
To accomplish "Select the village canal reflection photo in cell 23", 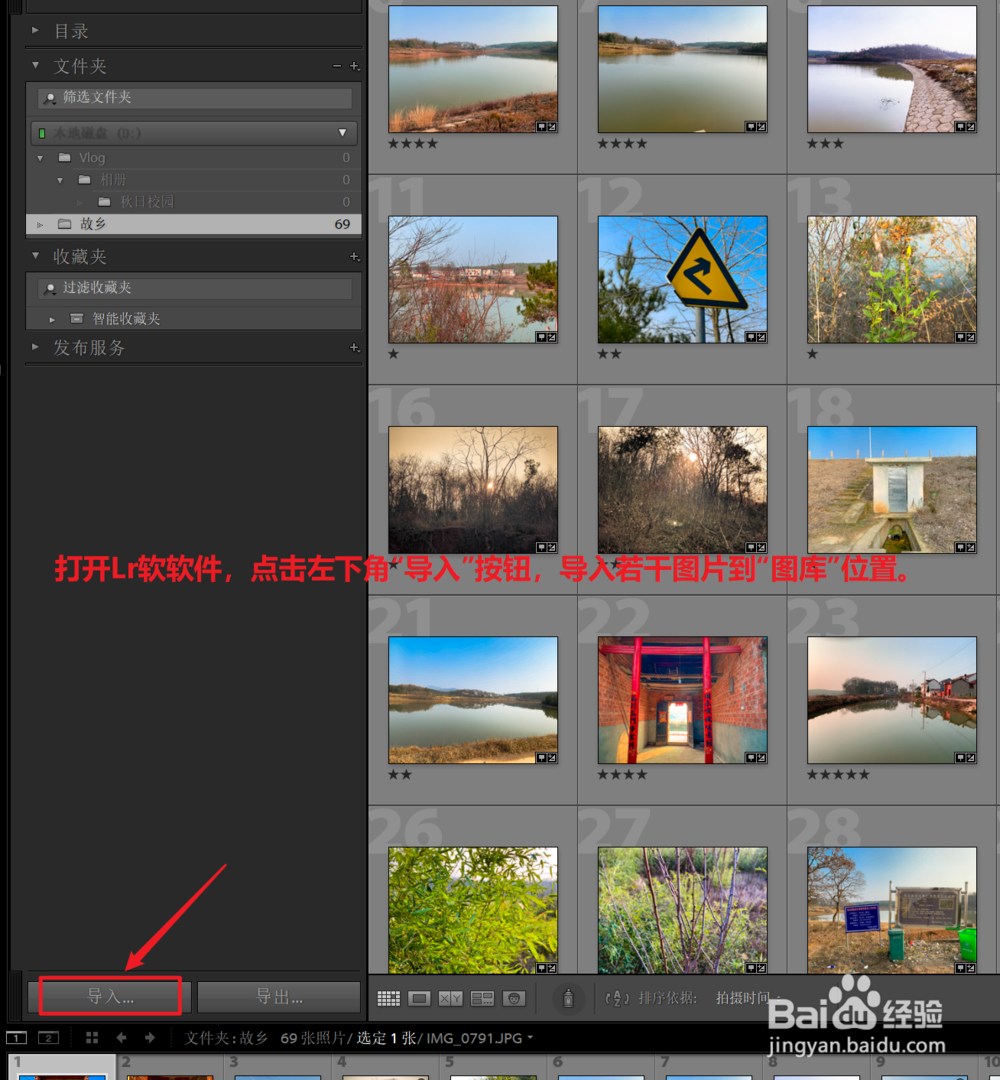I will (892, 700).
